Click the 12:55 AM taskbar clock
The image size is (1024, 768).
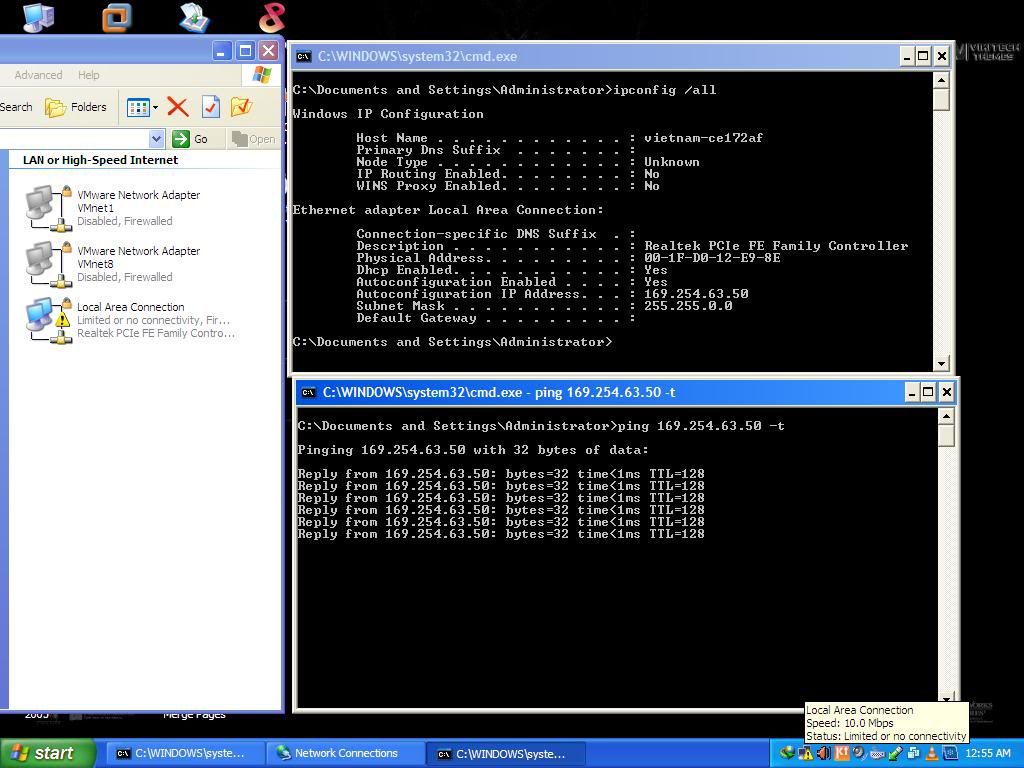pyautogui.click(x=987, y=753)
